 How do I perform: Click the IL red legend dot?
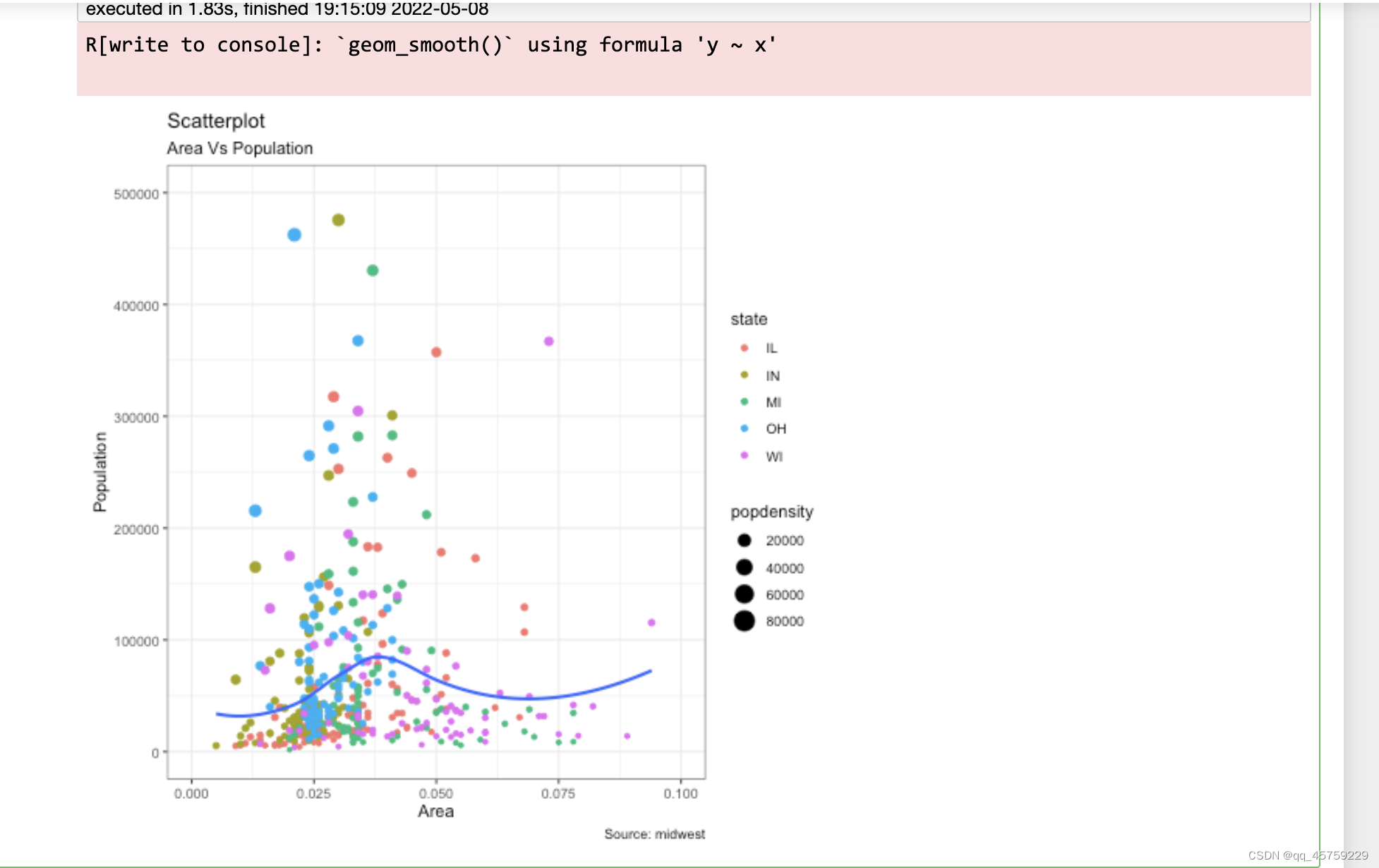point(744,348)
